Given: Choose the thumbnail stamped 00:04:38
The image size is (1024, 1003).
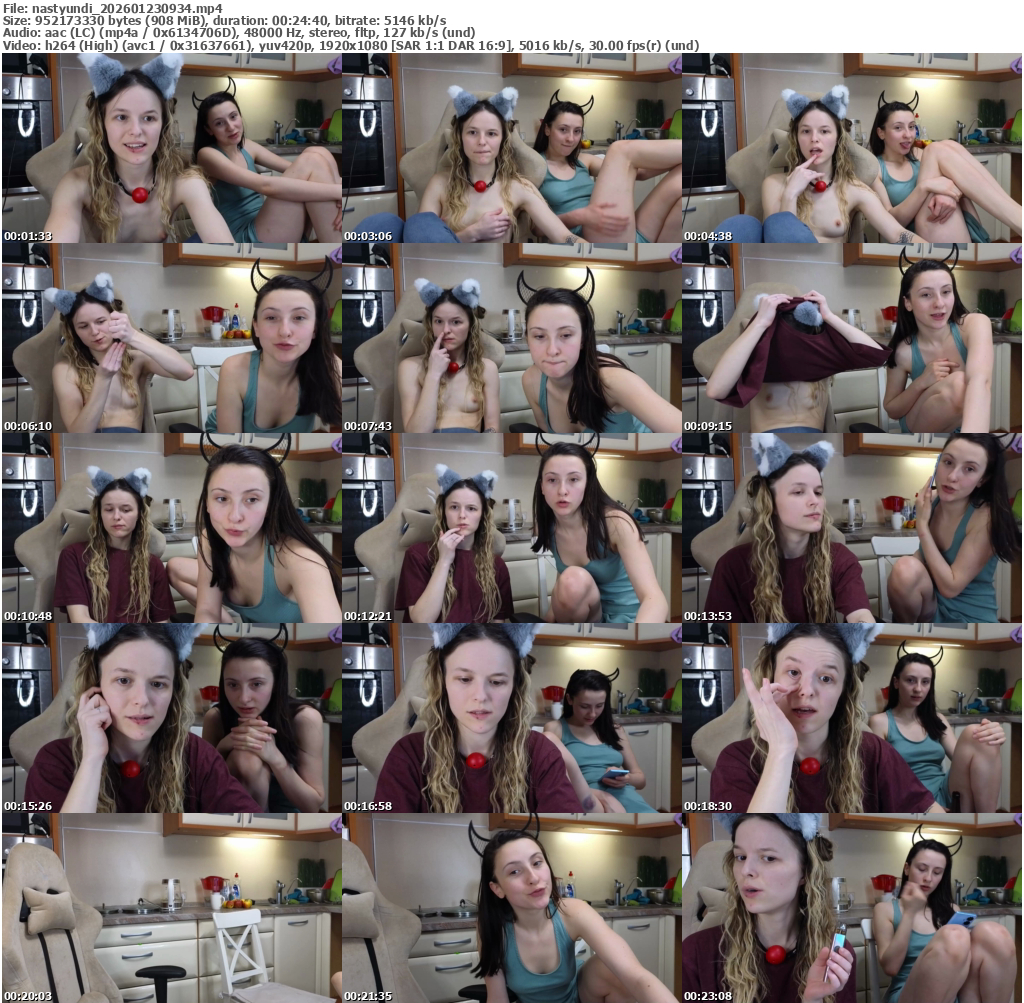Looking at the screenshot, I should pyautogui.click(x=852, y=148).
